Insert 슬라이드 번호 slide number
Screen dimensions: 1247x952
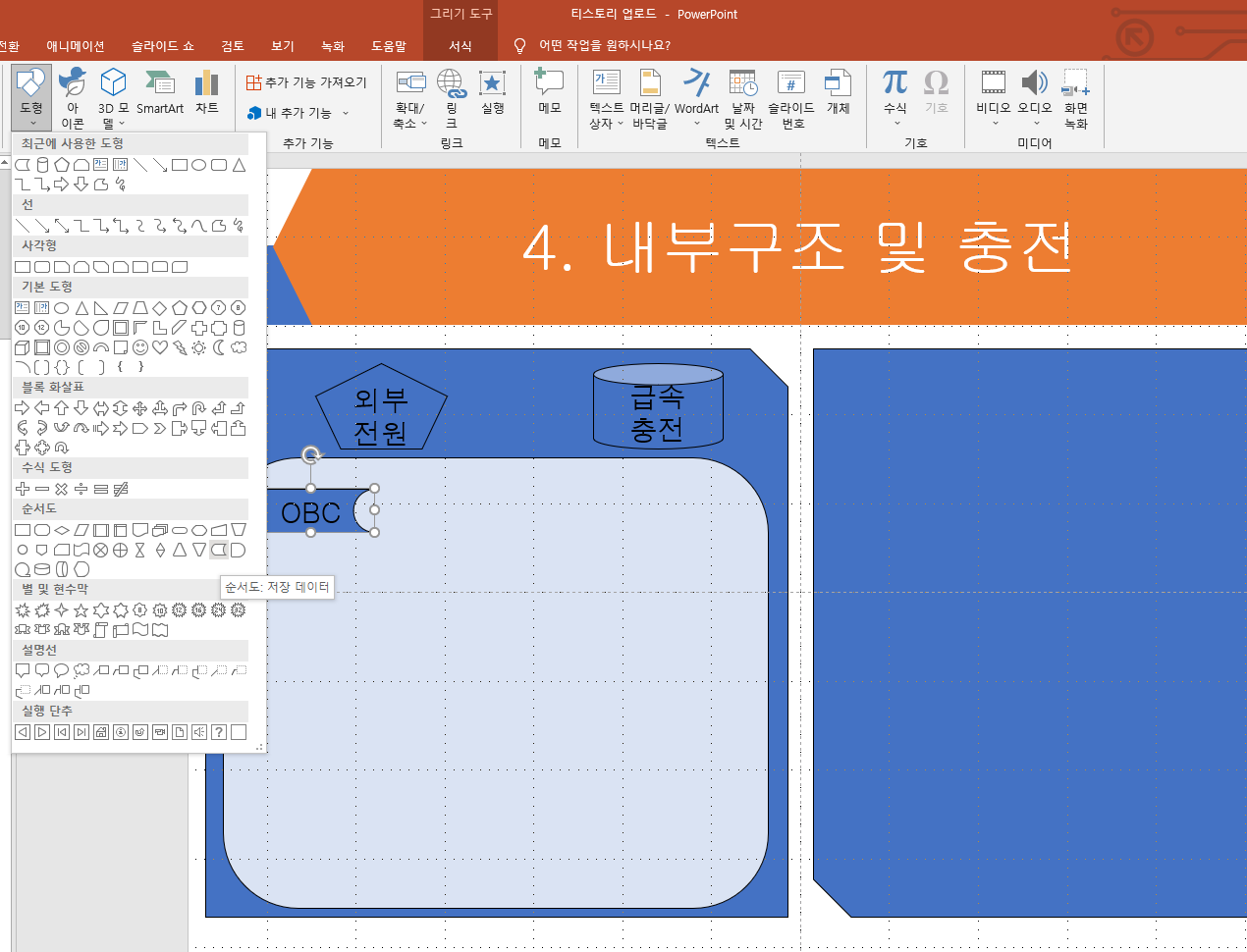pyautogui.click(x=791, y=98)
